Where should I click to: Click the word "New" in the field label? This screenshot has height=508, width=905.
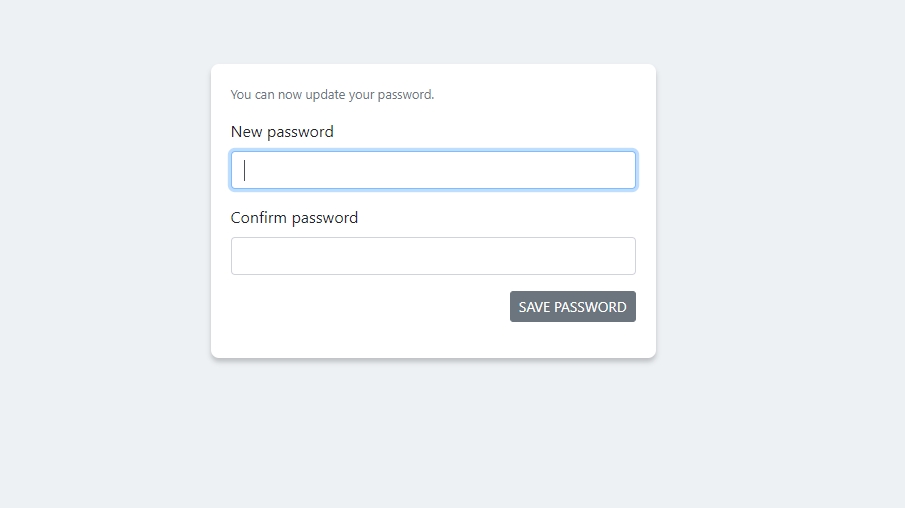tap(247, 132)
